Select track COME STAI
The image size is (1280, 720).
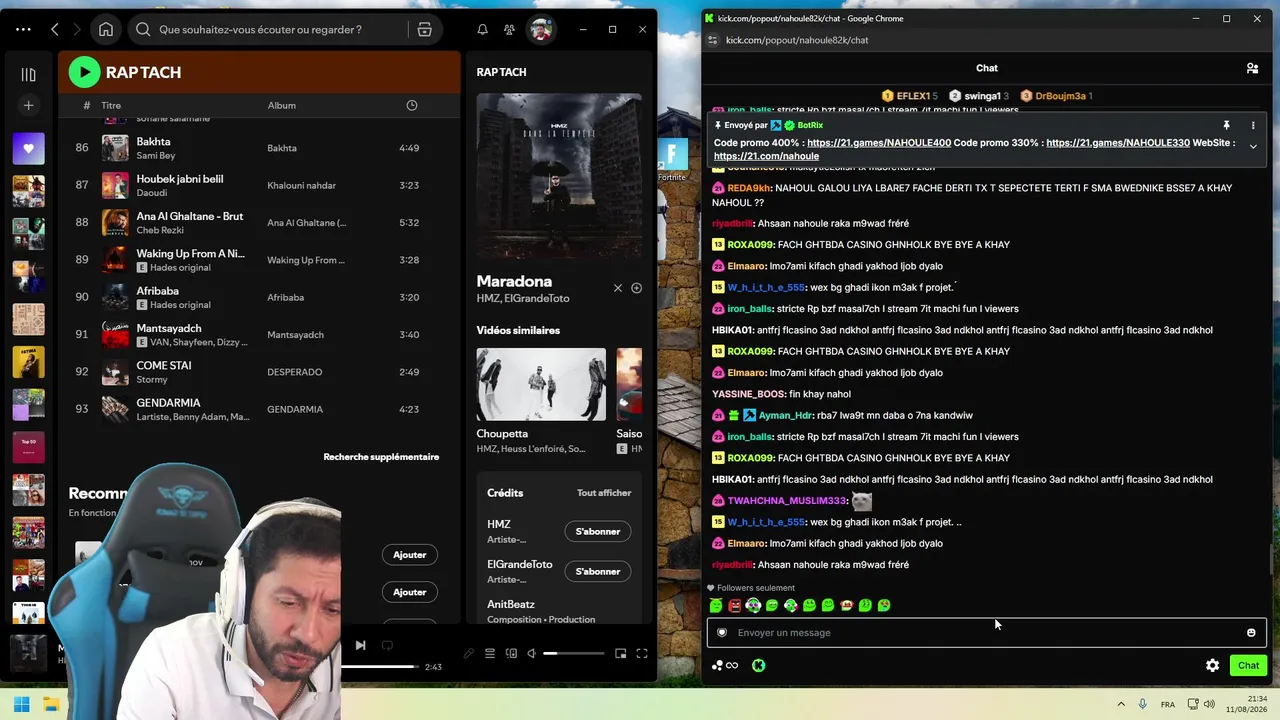[260, 371]
